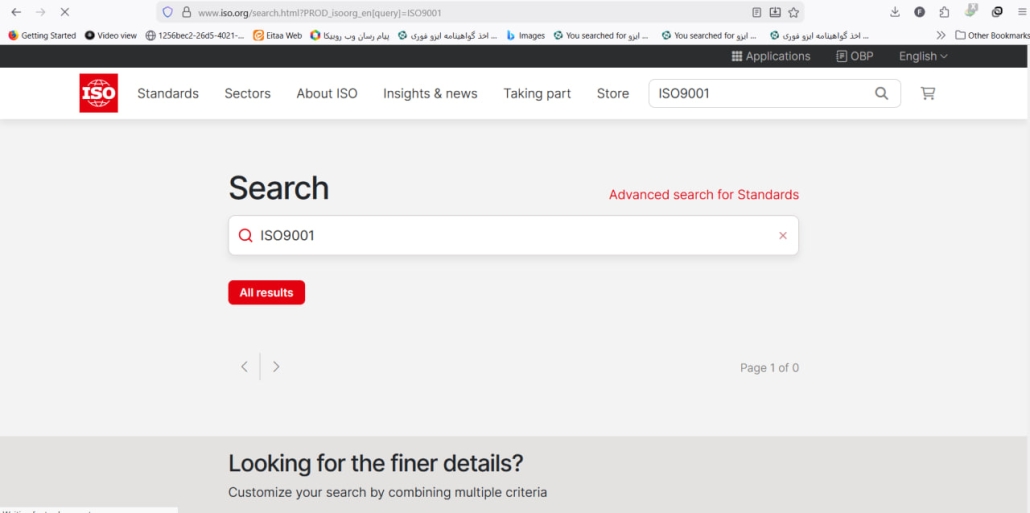
Task: Stop page loading with the X button
Action: click(x=65, y=12)
